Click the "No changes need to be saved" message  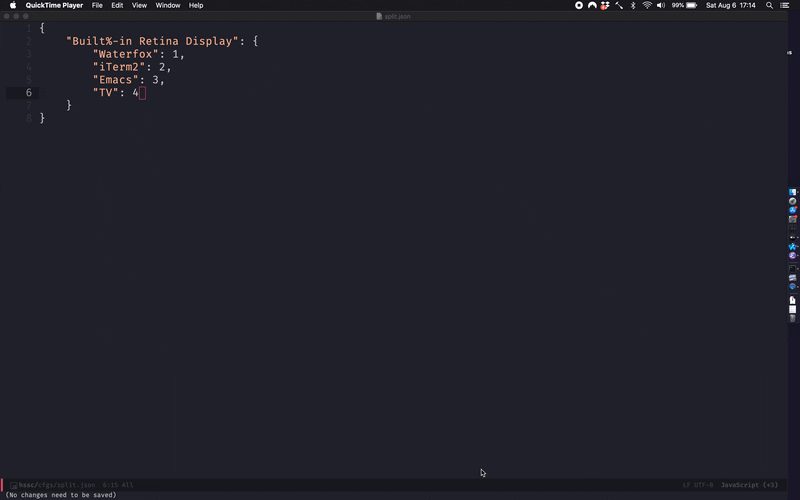coord(61,494)
